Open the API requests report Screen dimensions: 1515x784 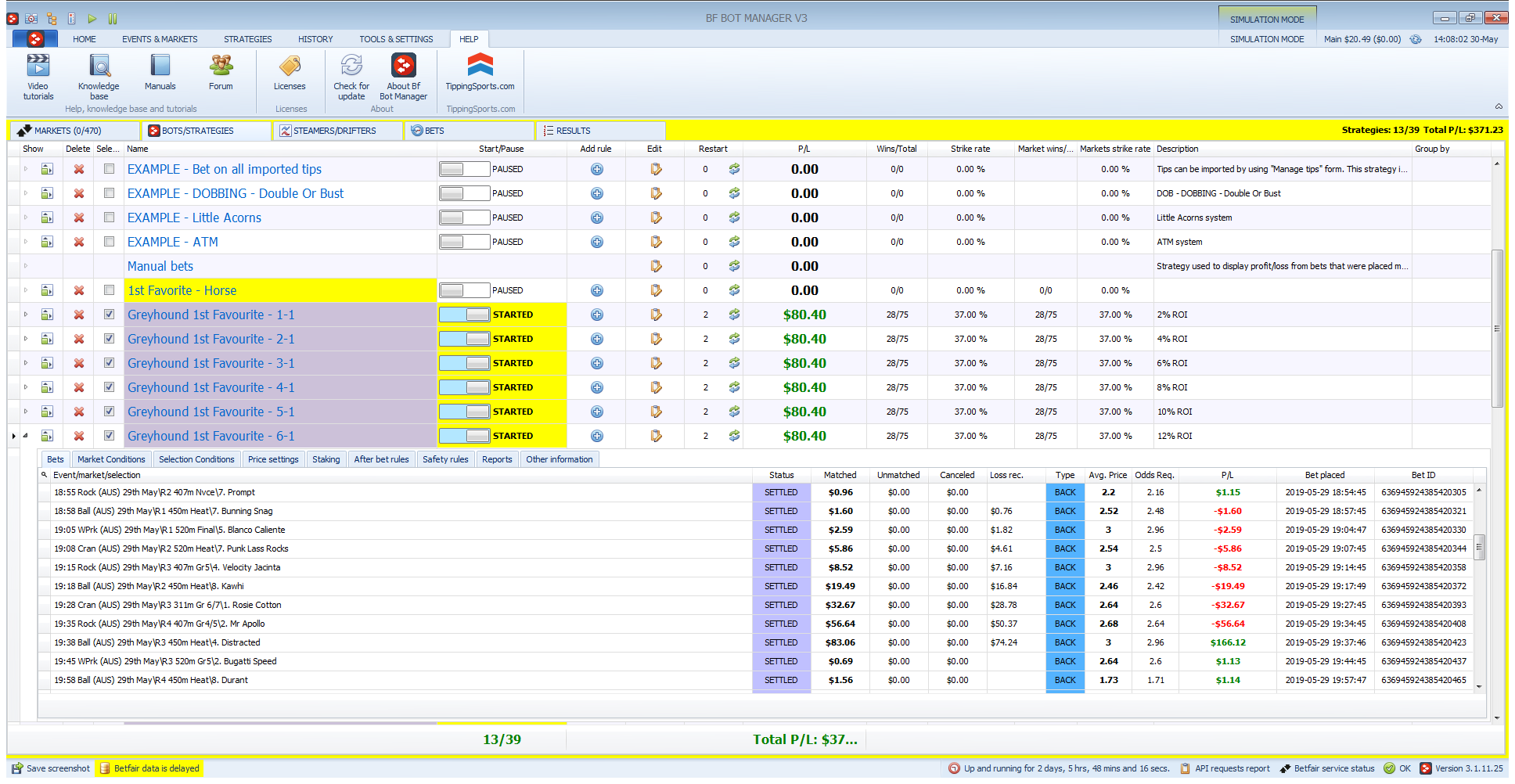coord(1225,768)
